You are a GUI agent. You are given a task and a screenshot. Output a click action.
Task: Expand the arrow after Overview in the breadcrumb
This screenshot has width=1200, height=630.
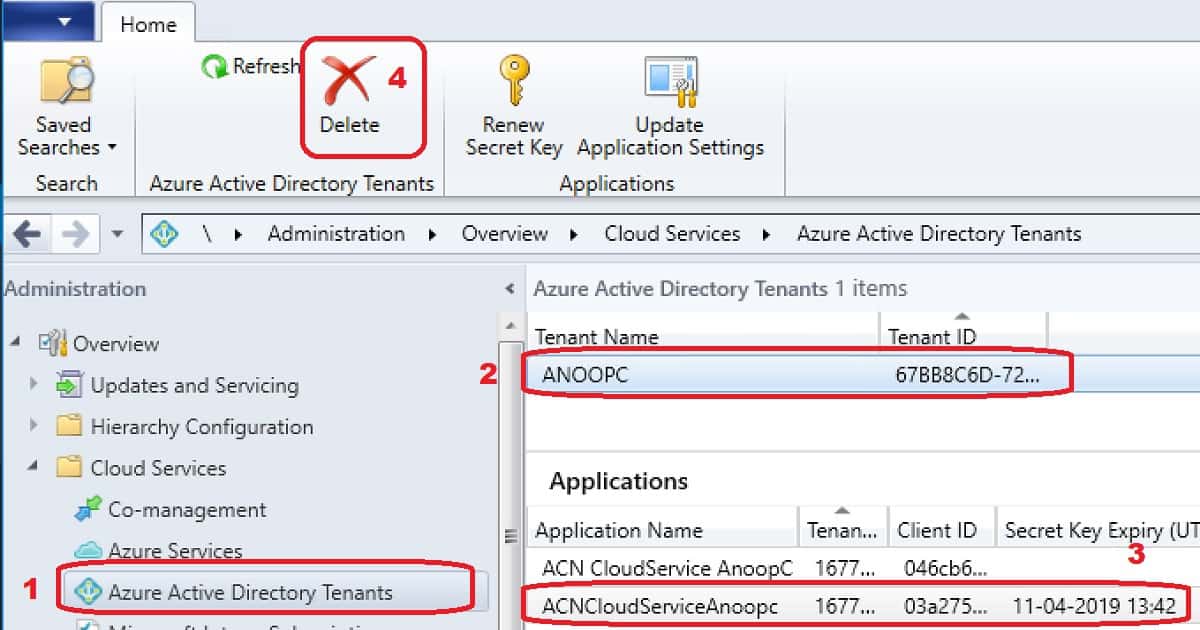pos(576,235)
